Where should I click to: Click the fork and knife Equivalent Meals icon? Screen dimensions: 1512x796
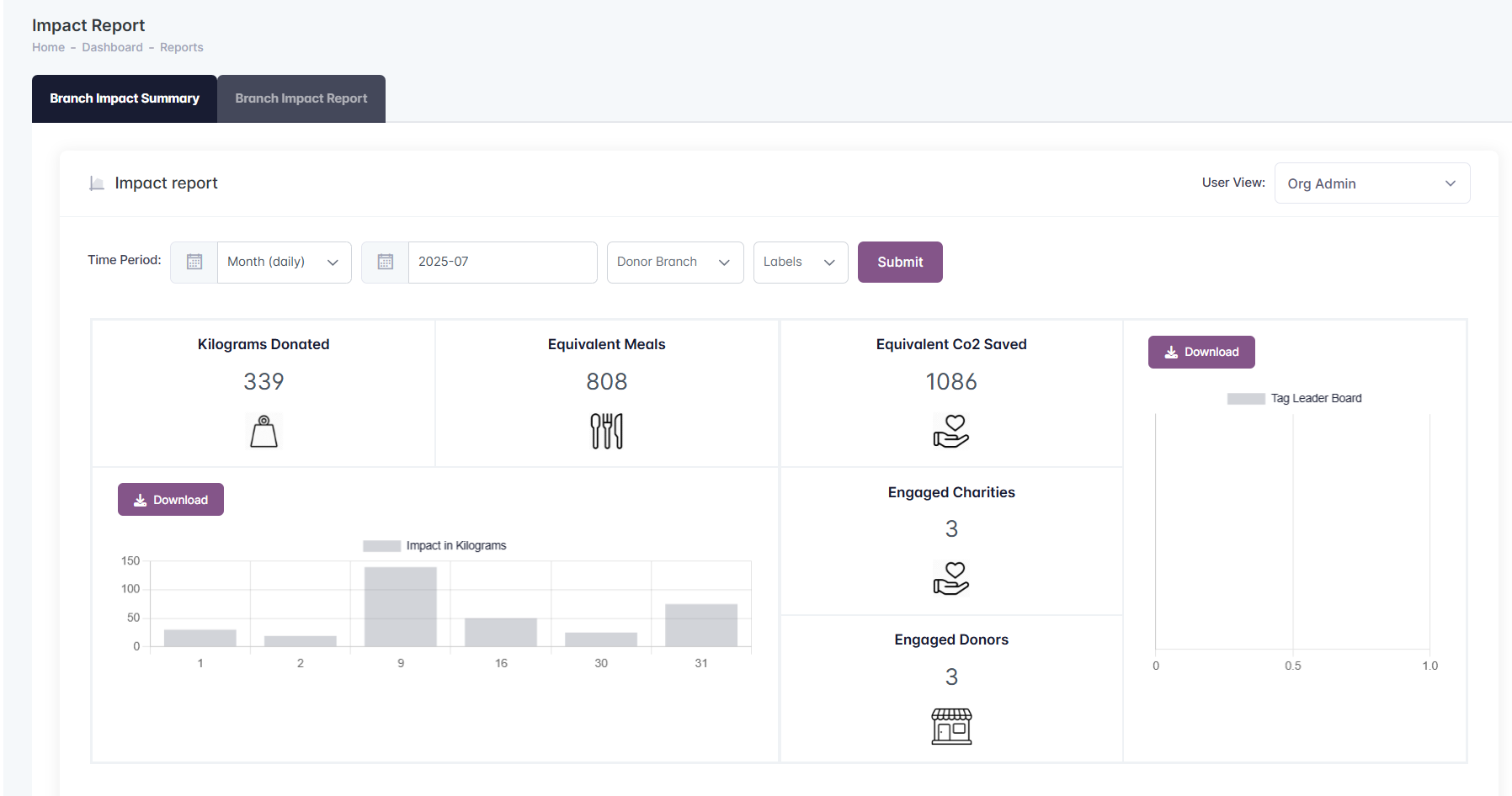pyautogui.click(x=606, y=431)
